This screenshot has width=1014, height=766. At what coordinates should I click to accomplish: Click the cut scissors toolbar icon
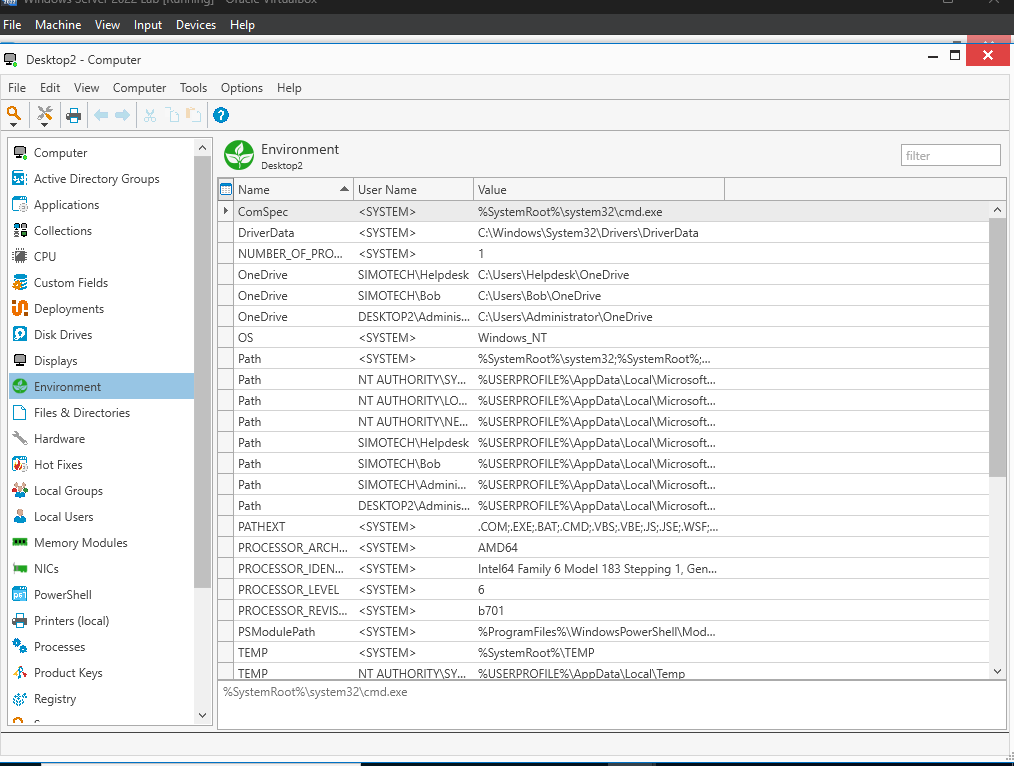150,115
